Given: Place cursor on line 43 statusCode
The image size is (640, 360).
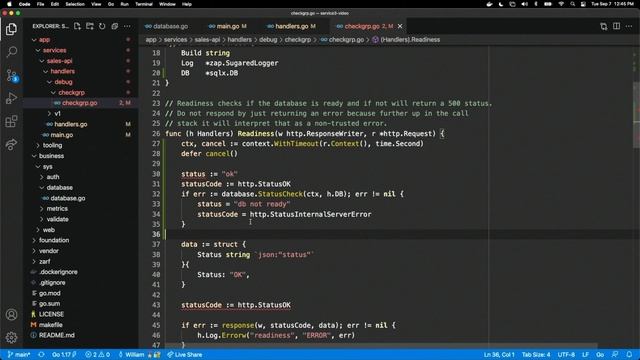Looking at the screenshot, I should [x=201, y=305].
